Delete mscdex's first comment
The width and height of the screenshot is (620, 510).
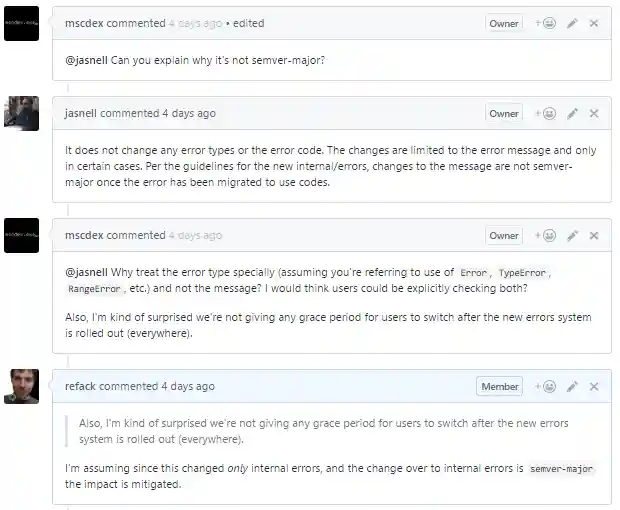[x=594, y=23]
